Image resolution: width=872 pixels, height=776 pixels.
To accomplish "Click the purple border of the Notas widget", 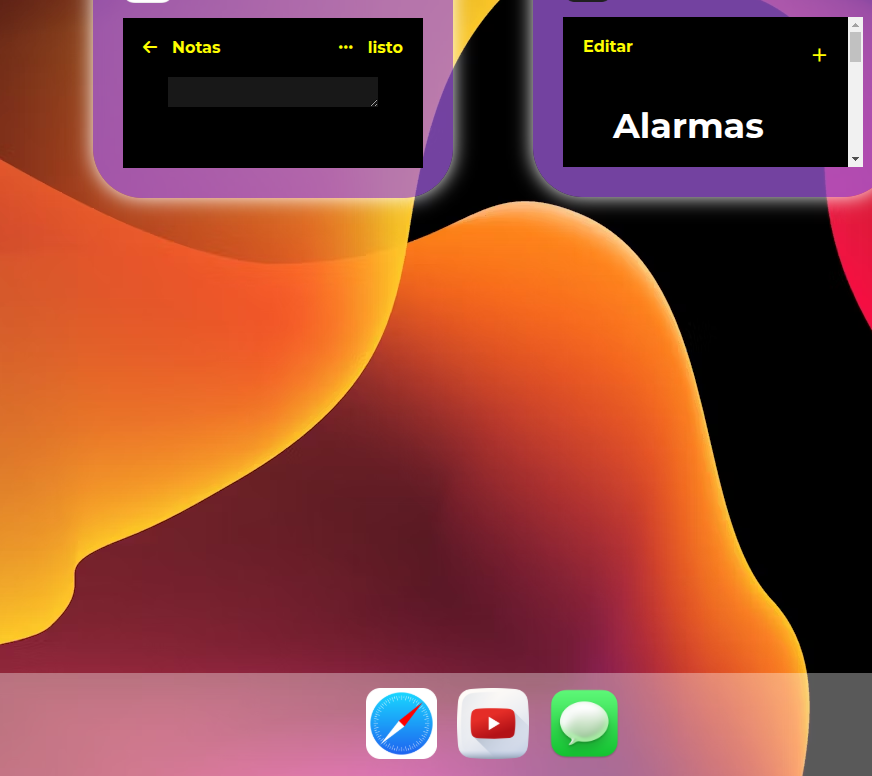I will tap(108, 100).
